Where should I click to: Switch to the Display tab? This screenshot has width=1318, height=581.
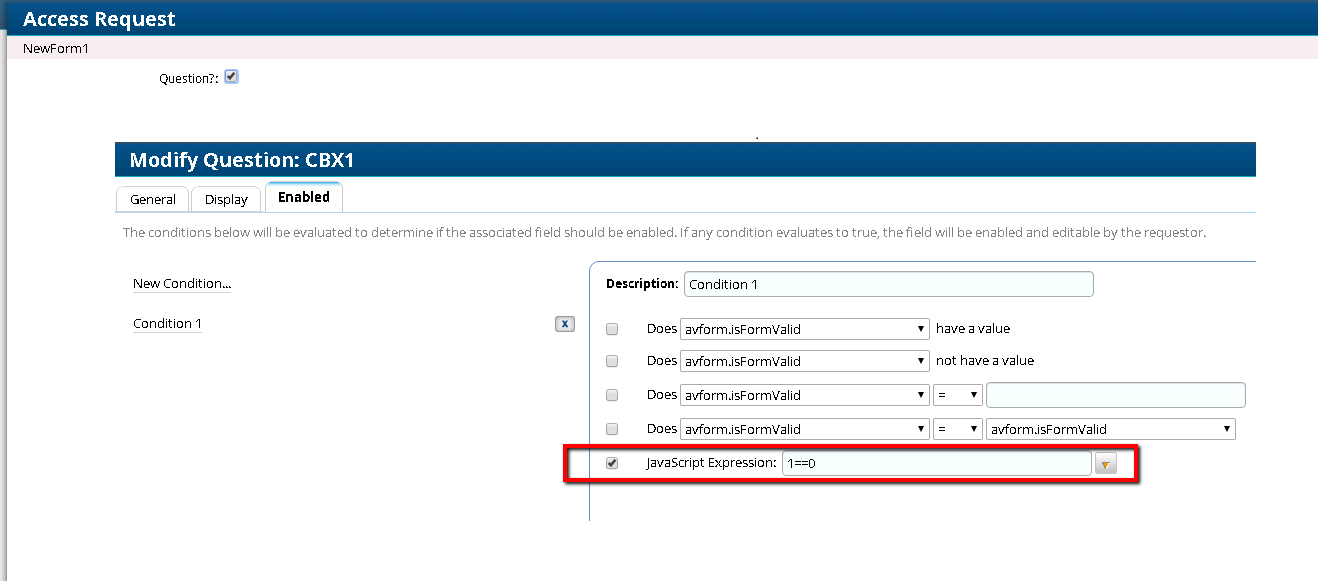226,199
